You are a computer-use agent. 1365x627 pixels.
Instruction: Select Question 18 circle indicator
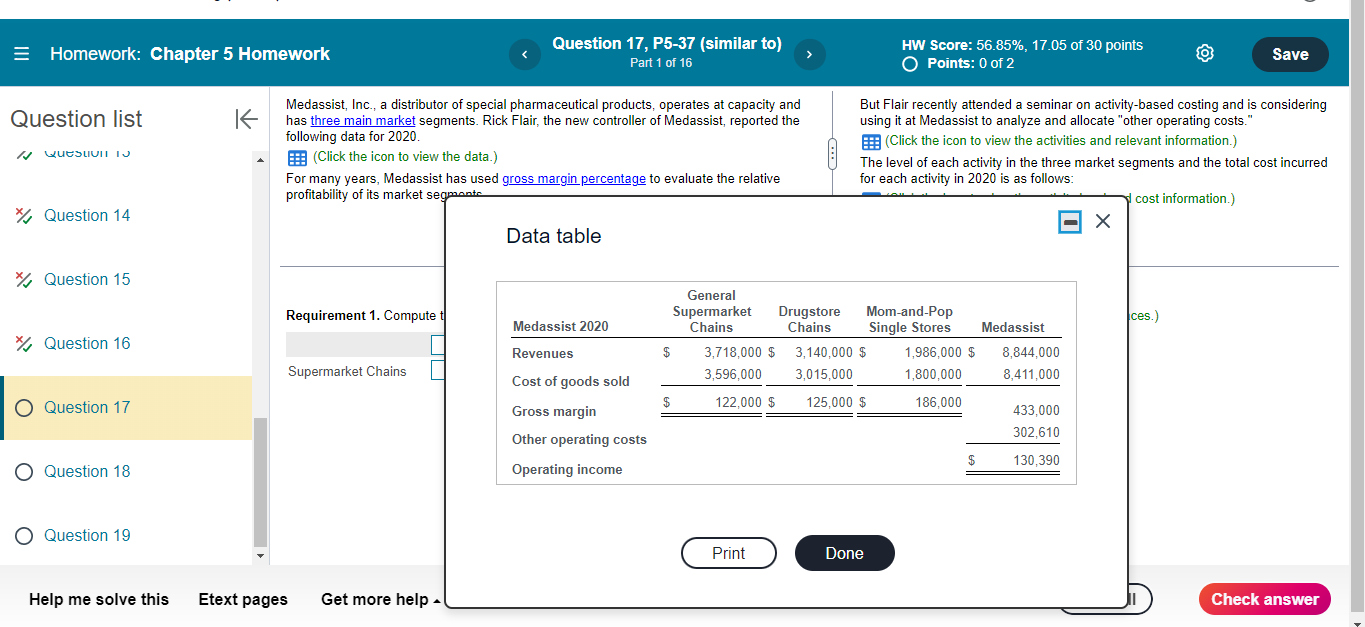point(24,472)
